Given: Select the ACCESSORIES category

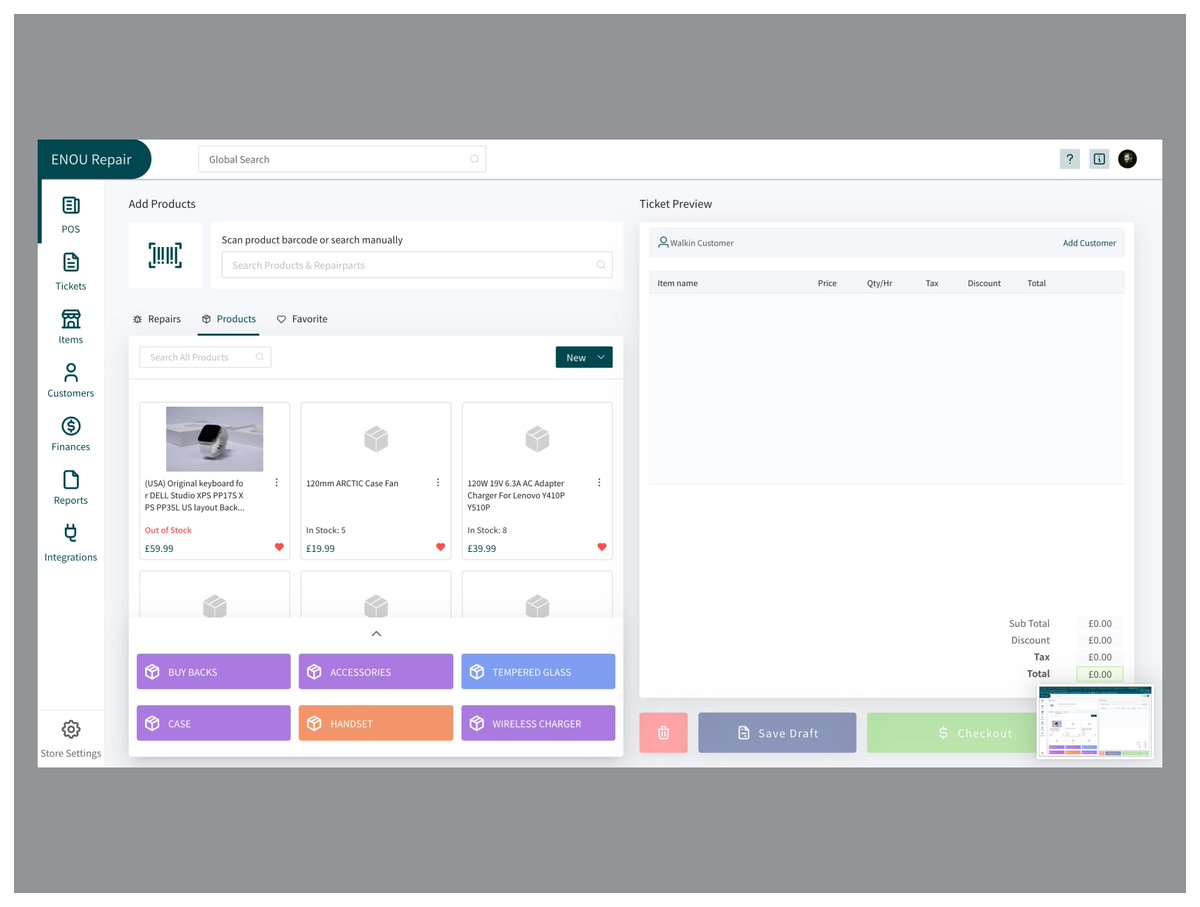Looking at the screenshot, I should pos(376,672).
